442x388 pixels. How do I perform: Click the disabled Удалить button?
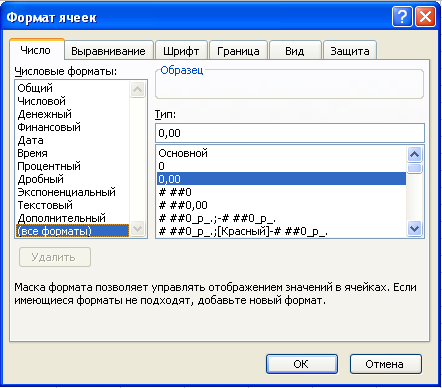[x=55, y=257]
